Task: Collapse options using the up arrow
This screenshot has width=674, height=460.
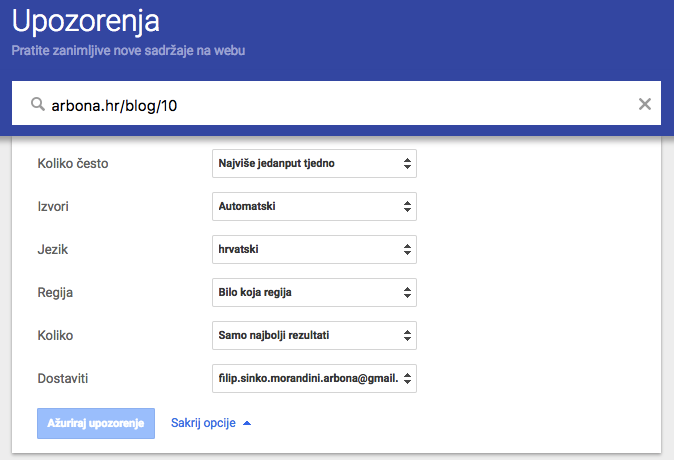Action: click(x=247, y=423)
